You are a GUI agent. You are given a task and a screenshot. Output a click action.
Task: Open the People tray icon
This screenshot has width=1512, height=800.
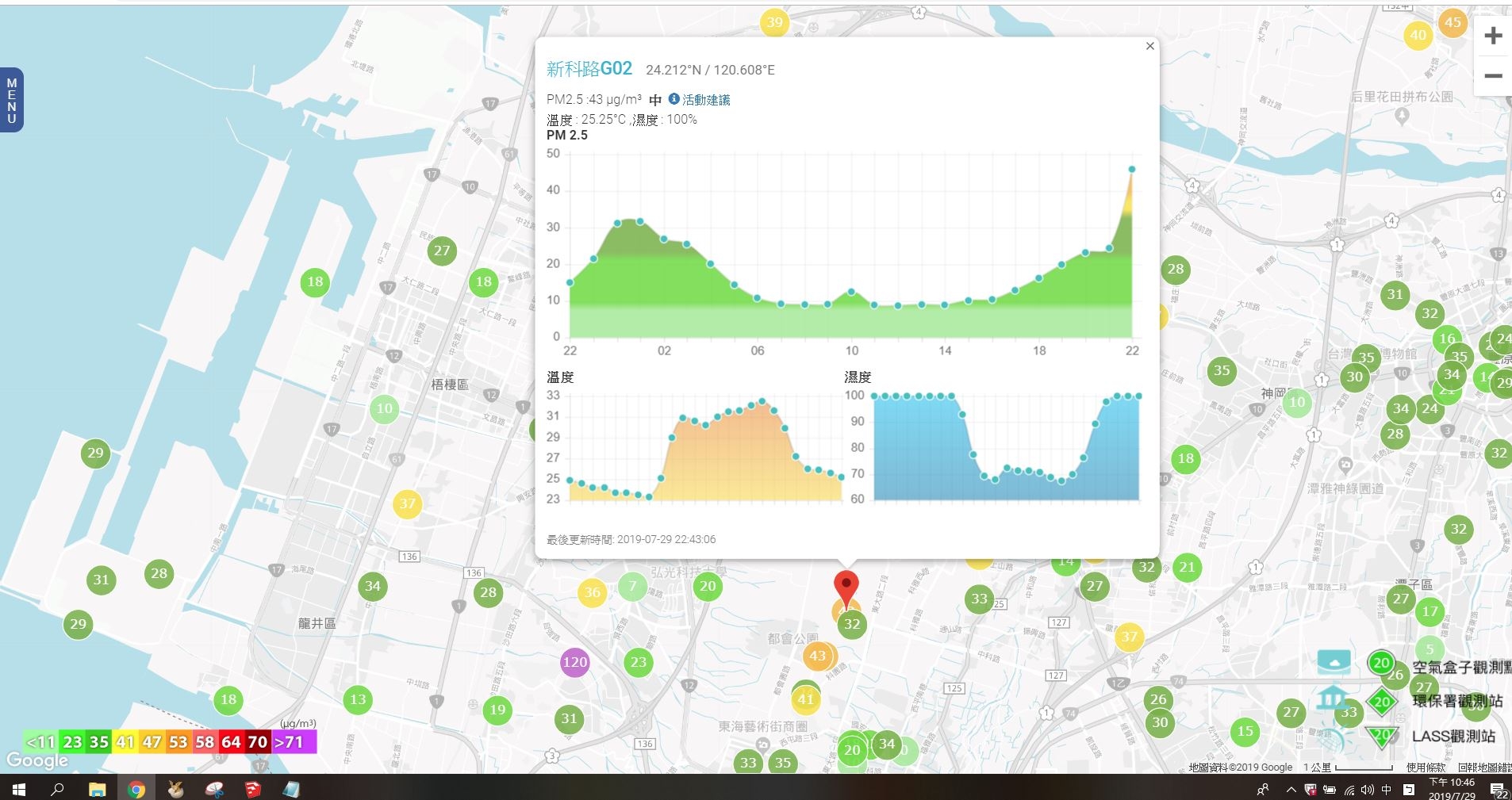pyautogui.click(x=1263, y=790)
